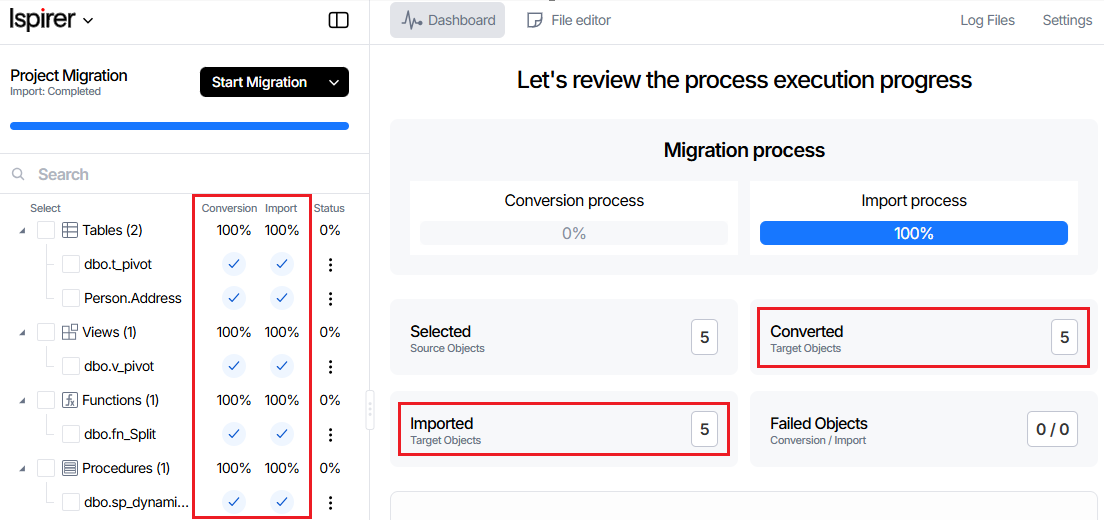Click the Start Migration button

pos(260,82)
